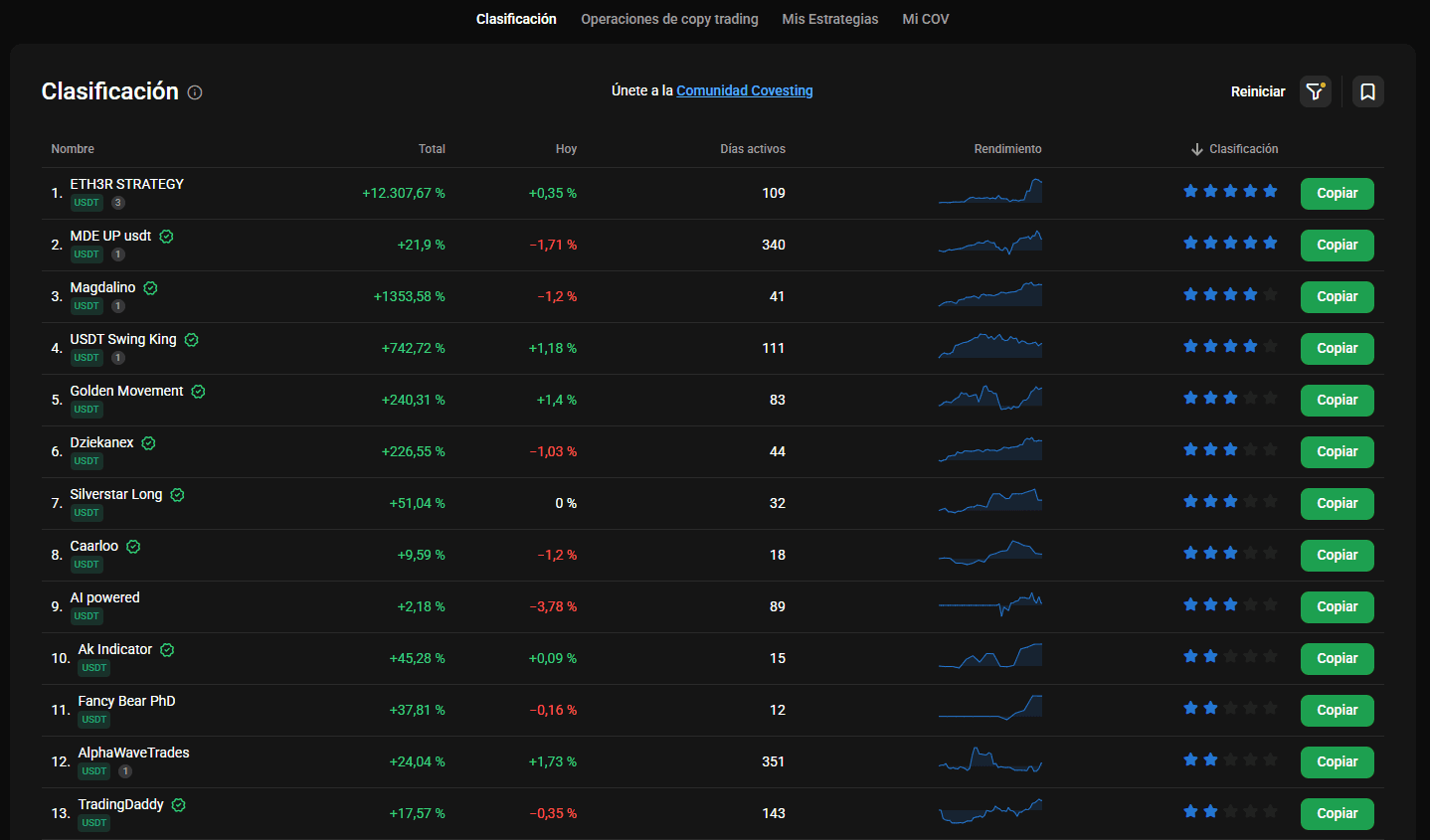Sort by the Días activos column header
This screenshot has height=840, width=1430.
[x=753, y=149]
